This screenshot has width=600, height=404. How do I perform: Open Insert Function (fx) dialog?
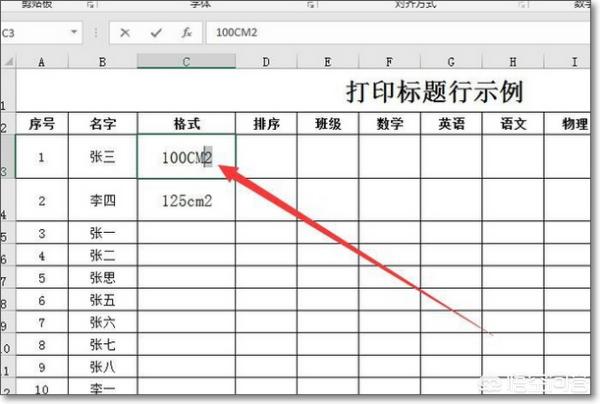(x=186, y=33)
